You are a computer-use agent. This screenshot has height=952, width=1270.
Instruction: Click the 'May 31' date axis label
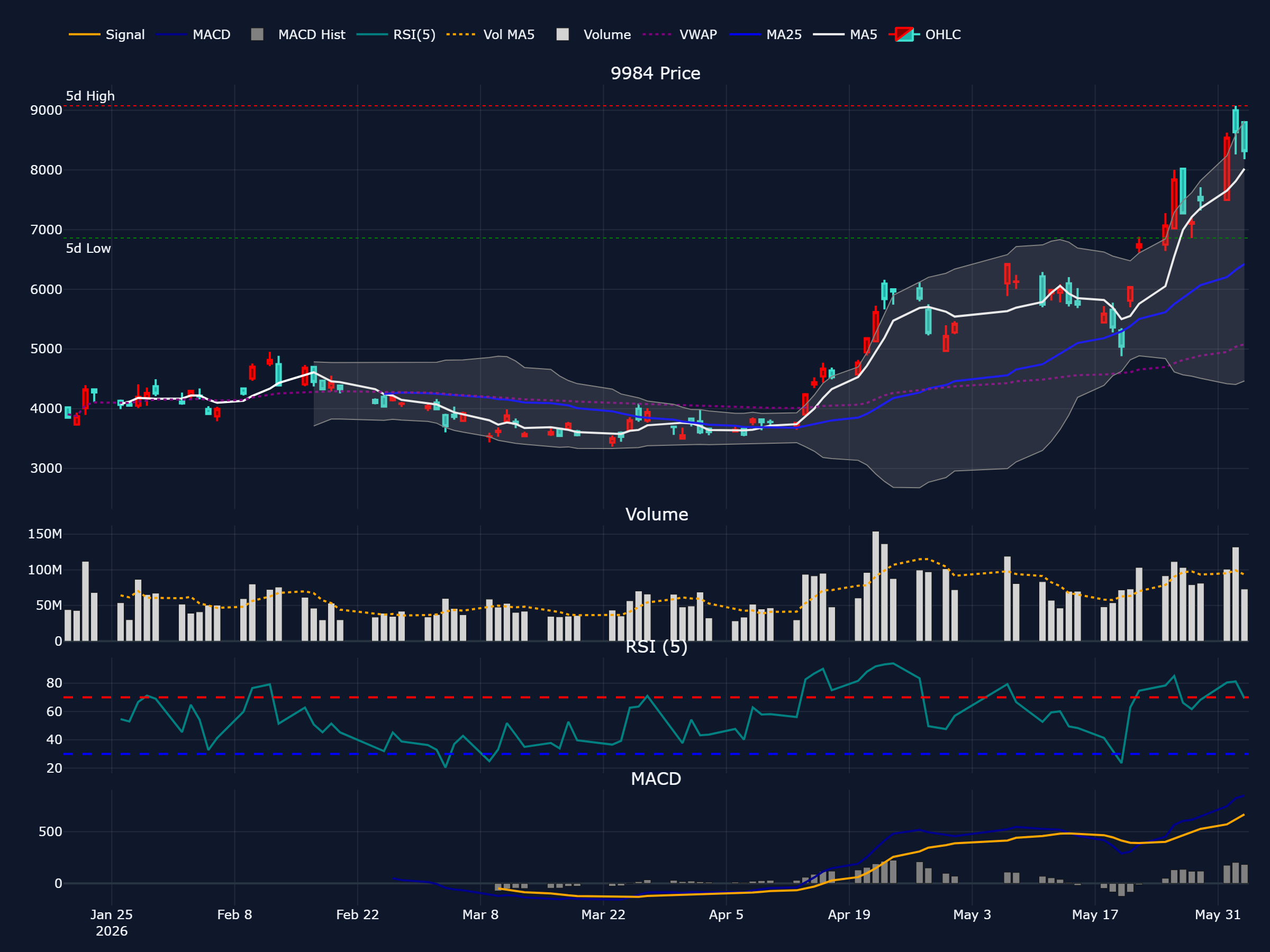1217,914
